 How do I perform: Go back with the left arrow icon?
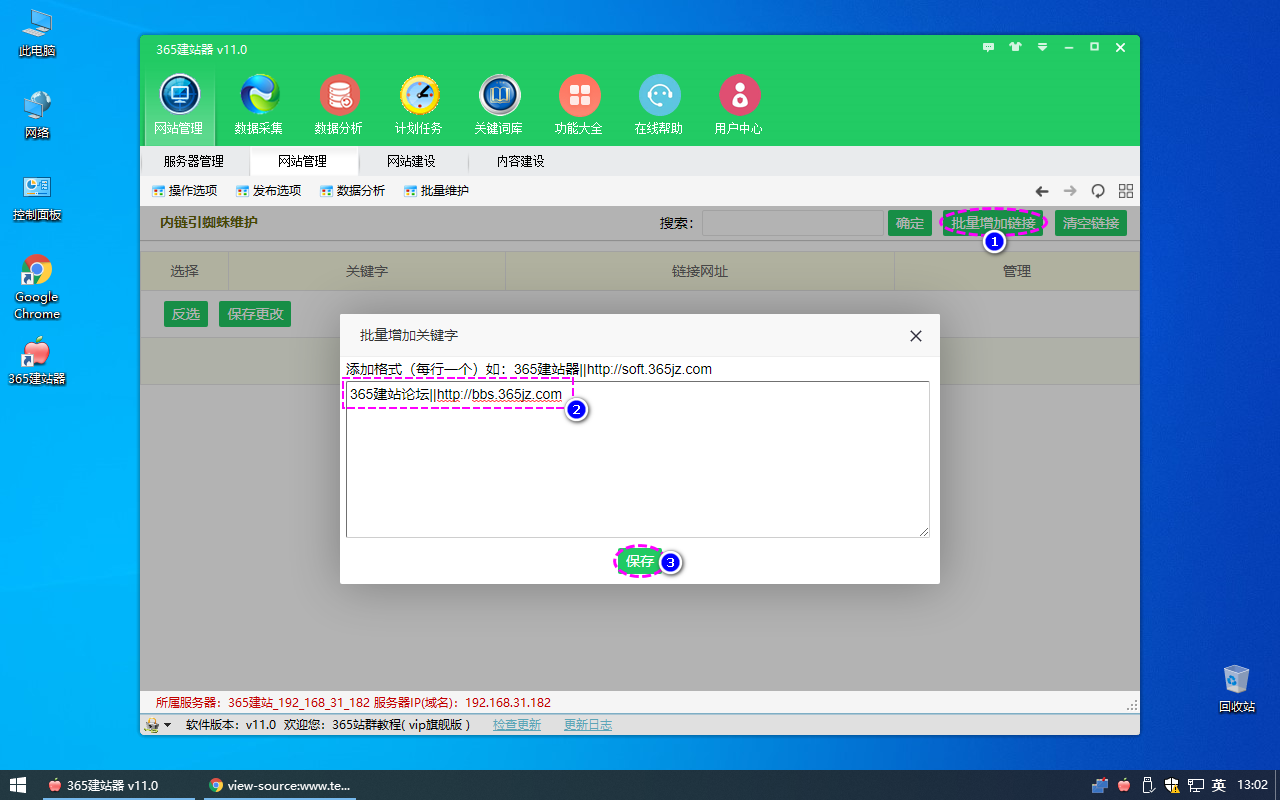(x=1042, y=191)
